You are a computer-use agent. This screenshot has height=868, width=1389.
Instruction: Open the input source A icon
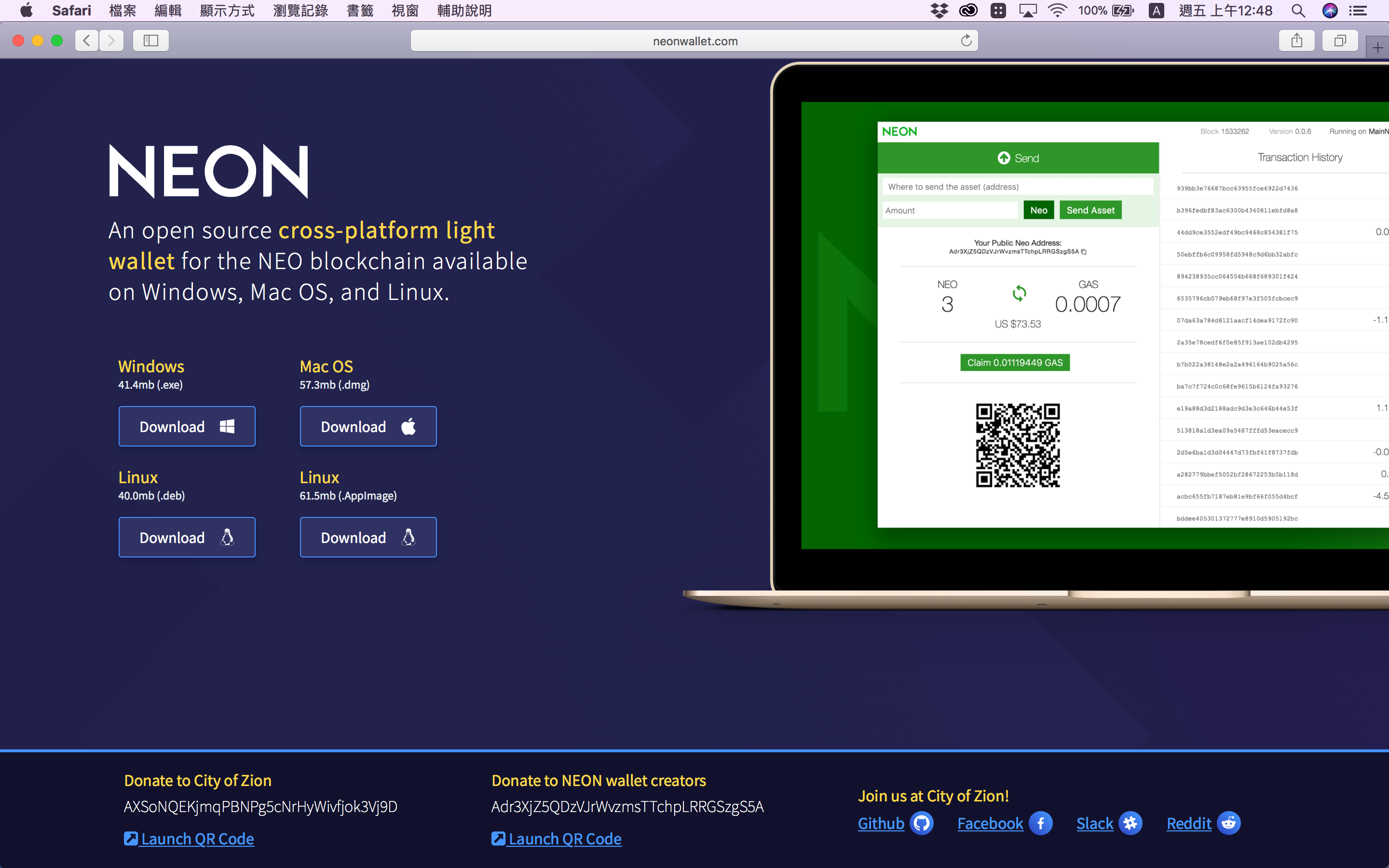tap(1156, 10)
